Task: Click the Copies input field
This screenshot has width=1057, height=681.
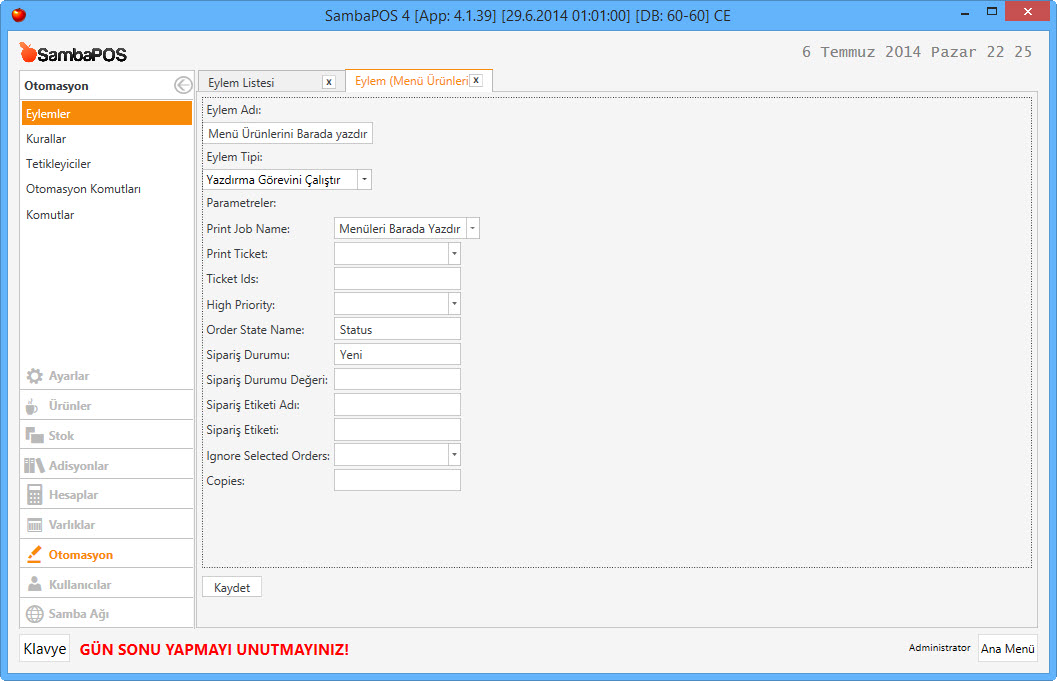Action: (x=397, y=480)
